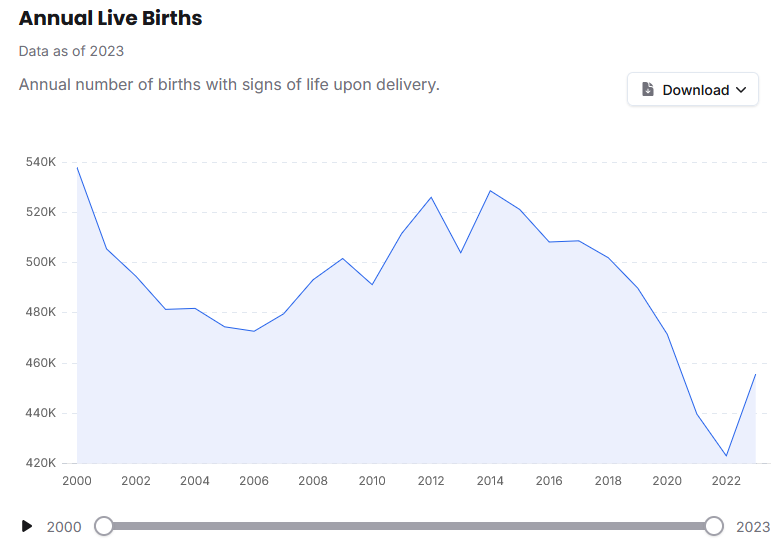Click the 2006 trough on the line
The image size is (783, 550).
point(254,331)
